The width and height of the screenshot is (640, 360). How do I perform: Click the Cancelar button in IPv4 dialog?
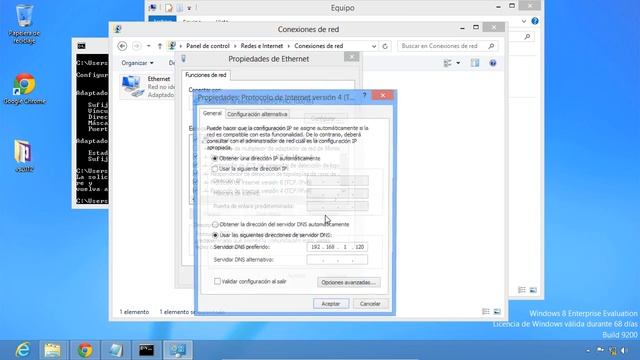click(370, 304)
